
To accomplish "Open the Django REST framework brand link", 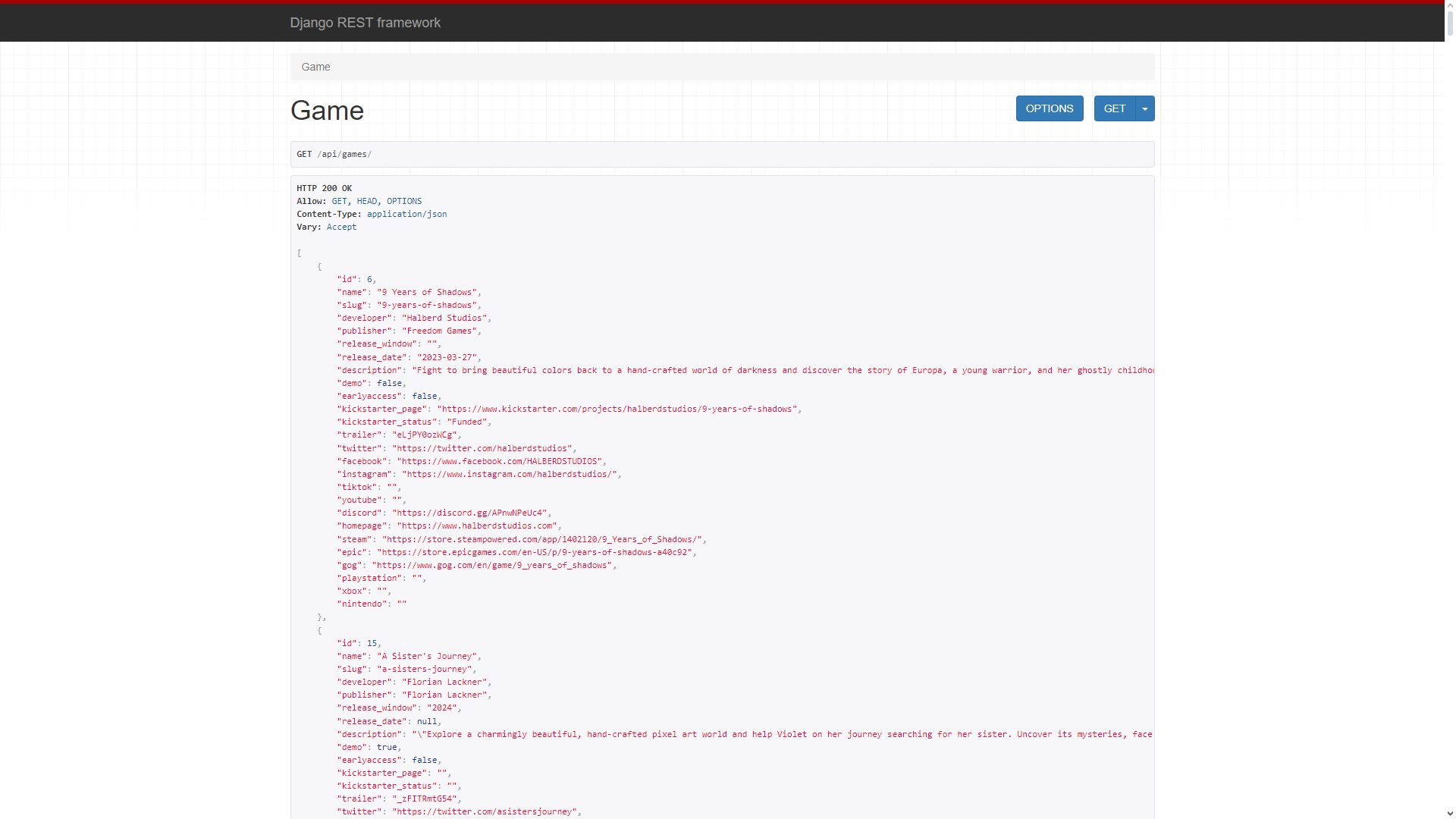I will (x=365, y=23).
